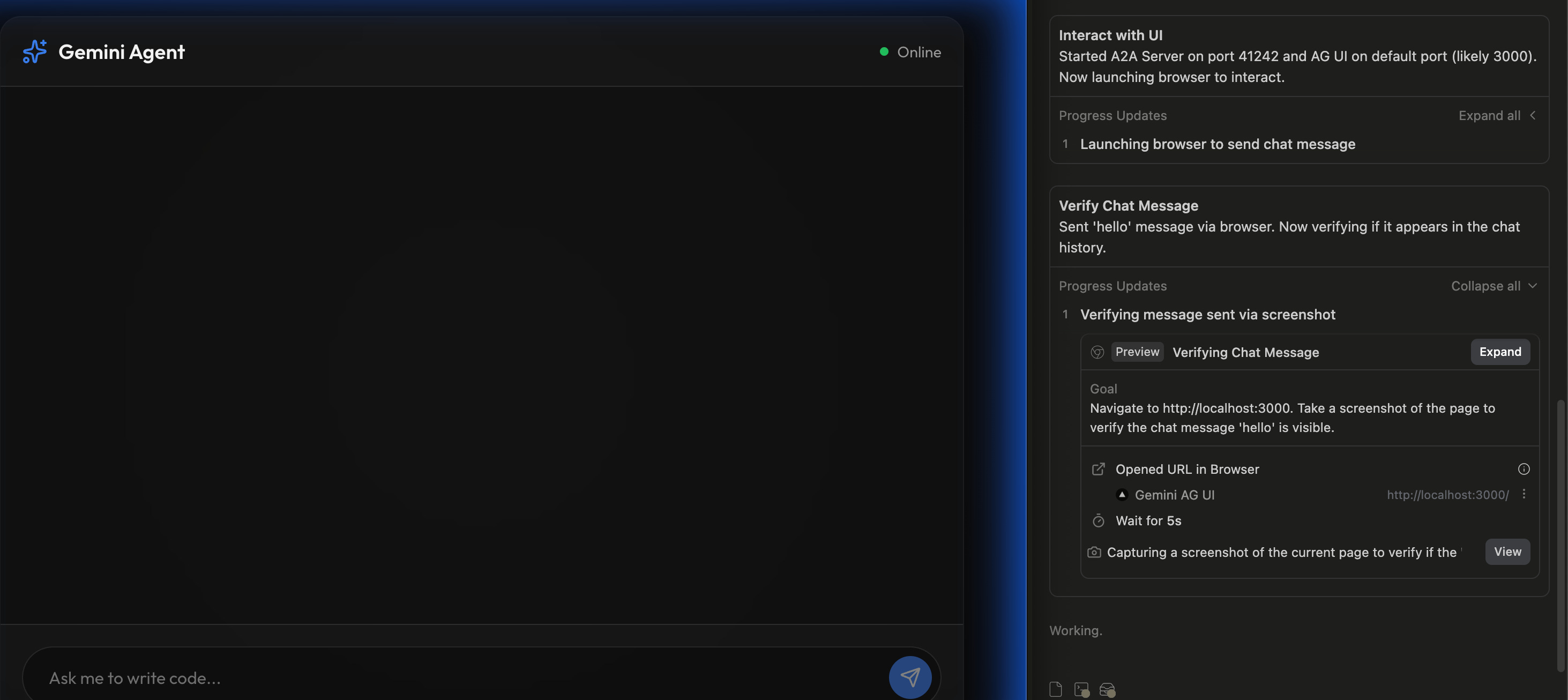This screenshot has height=700, width=1568.
Task: Click the Interact with UI heading
Action: tap(1110, 35)
